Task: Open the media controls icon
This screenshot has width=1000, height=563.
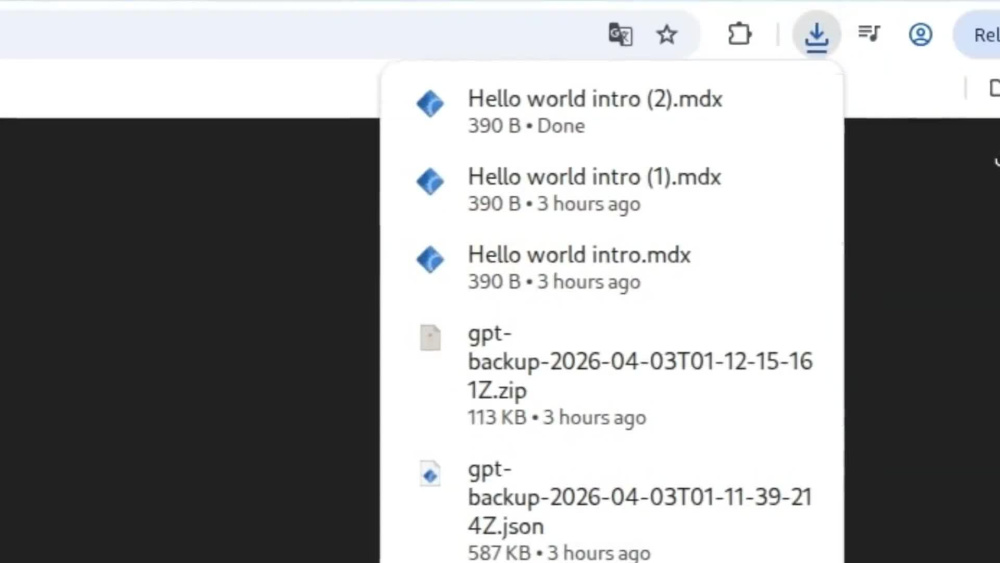Action: tap(869, 33)
